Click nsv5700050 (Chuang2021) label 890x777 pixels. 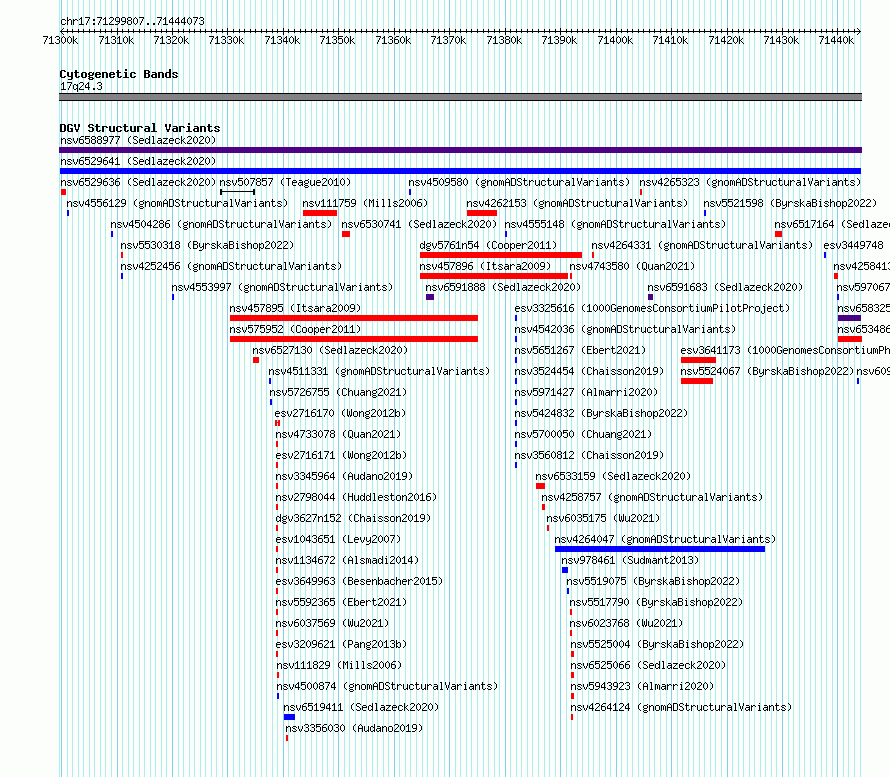point(583,434)
